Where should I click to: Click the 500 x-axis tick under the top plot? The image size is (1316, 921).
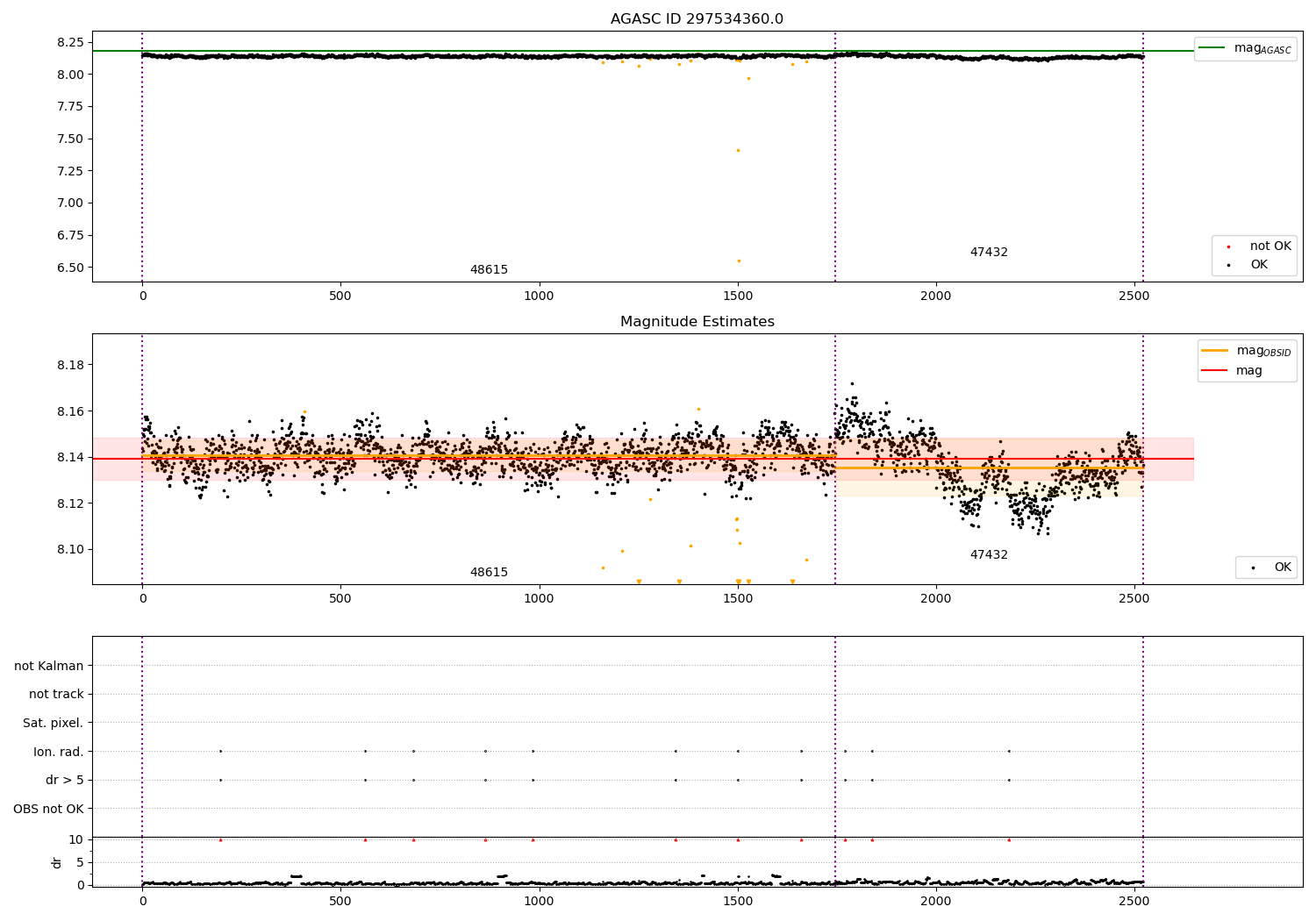[x=340, y=296]
